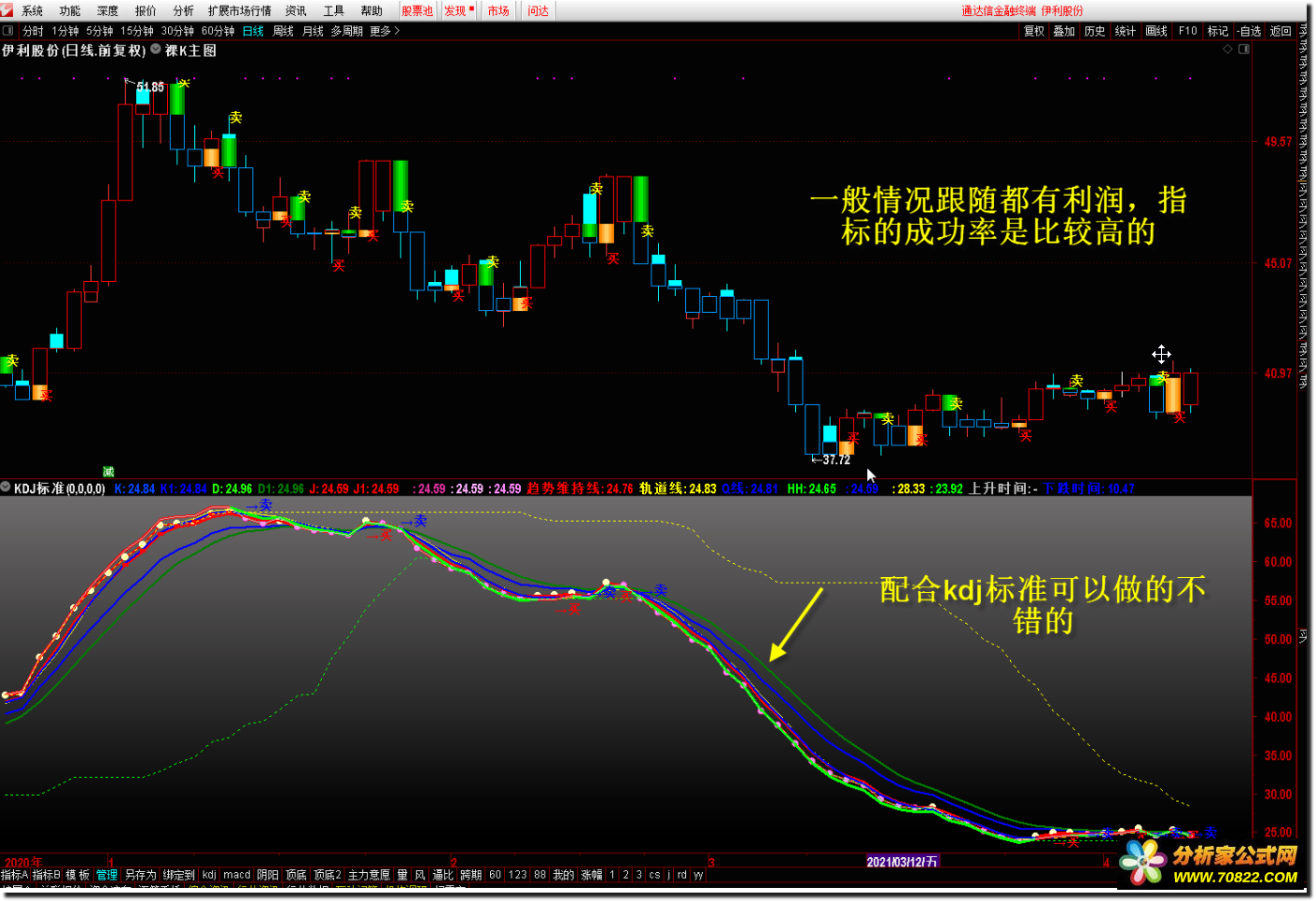Select the 周线 period
Viewport: 1316px width, 901px height.
pos(283,31)
